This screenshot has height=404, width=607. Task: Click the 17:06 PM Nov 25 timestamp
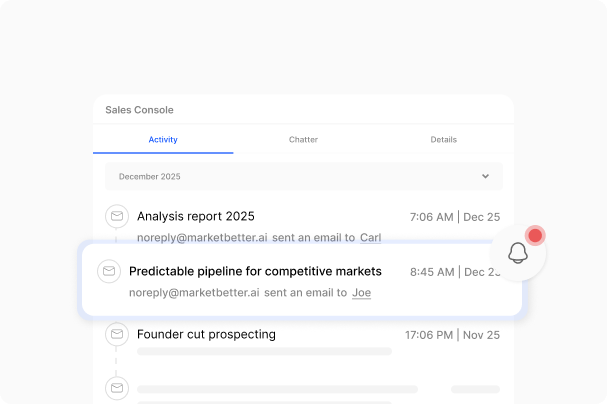pyautogui.click(x=452, y=335)
